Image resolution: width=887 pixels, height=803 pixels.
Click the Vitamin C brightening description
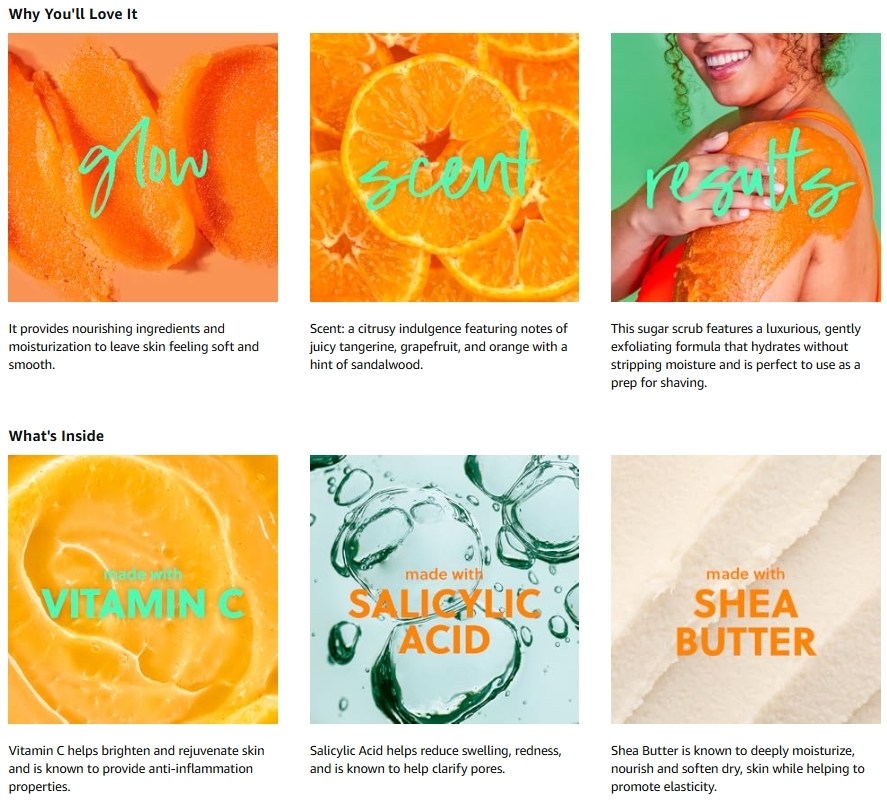pyautogui.click(x=136, y=769)
